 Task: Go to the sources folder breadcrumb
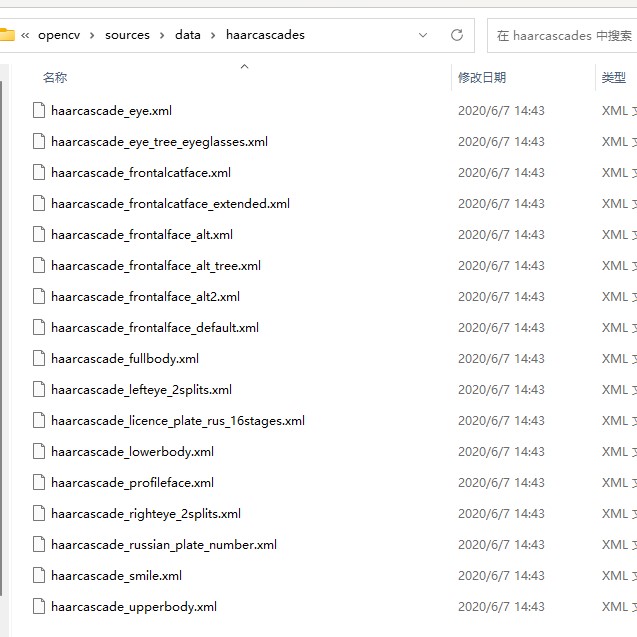pyautogui.click(x=127, y=35)
